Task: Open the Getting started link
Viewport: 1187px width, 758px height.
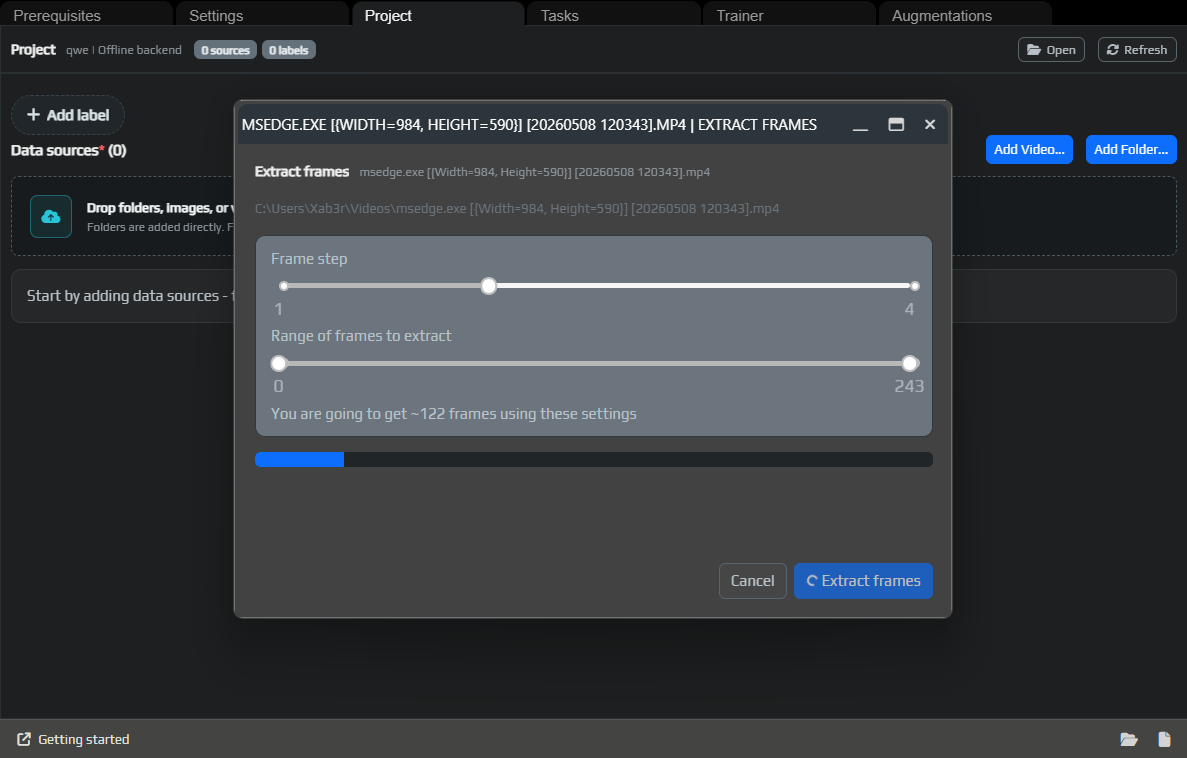Action: [x=73, y=739]
